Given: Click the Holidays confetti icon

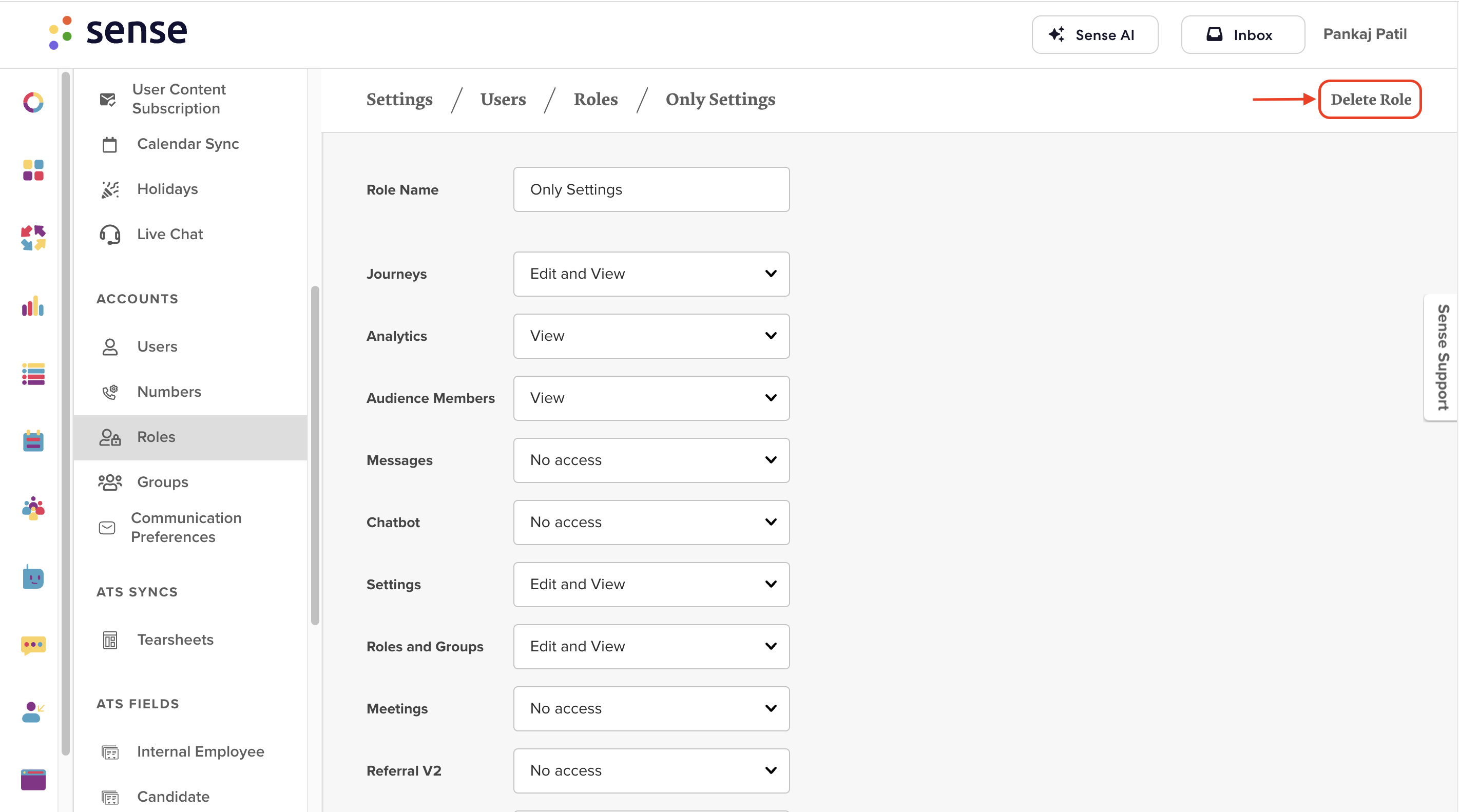Looking at the screenshot, I should tap(110, 190).
